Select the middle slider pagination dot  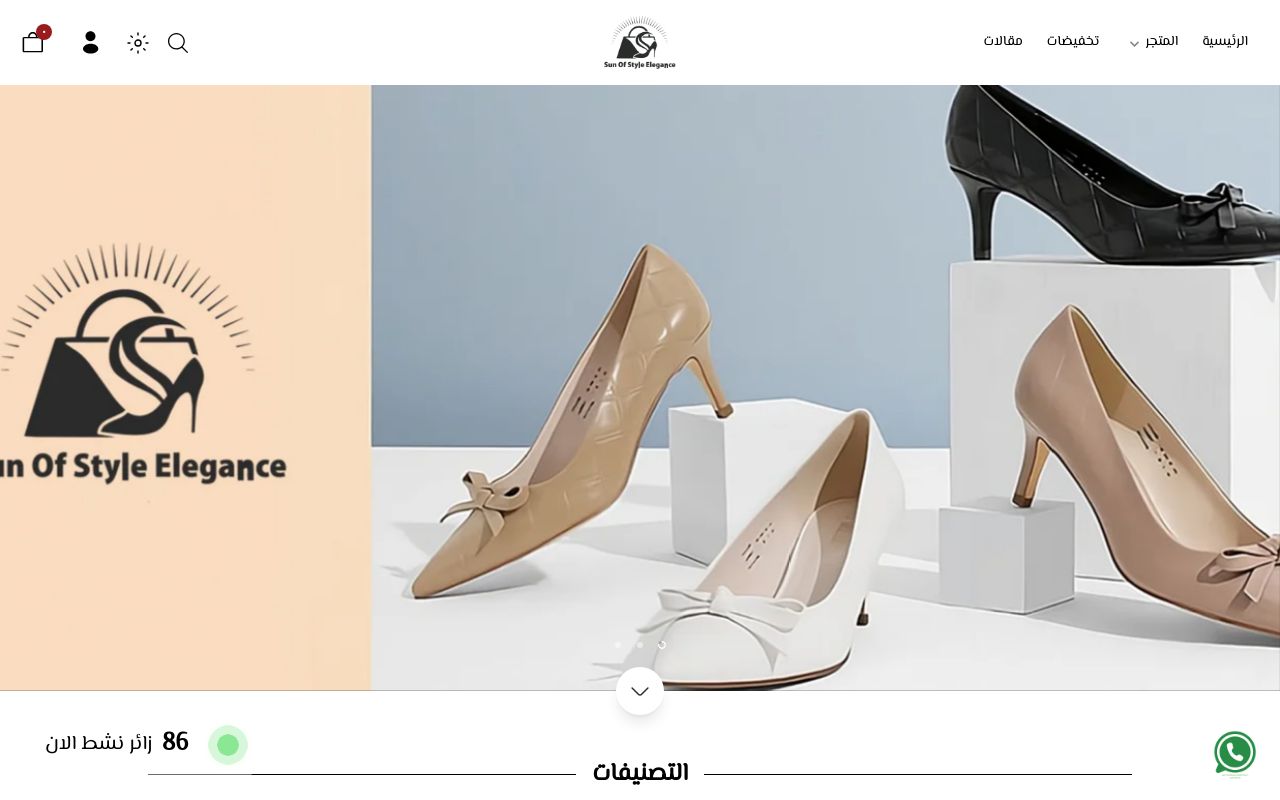click(640, 645)
